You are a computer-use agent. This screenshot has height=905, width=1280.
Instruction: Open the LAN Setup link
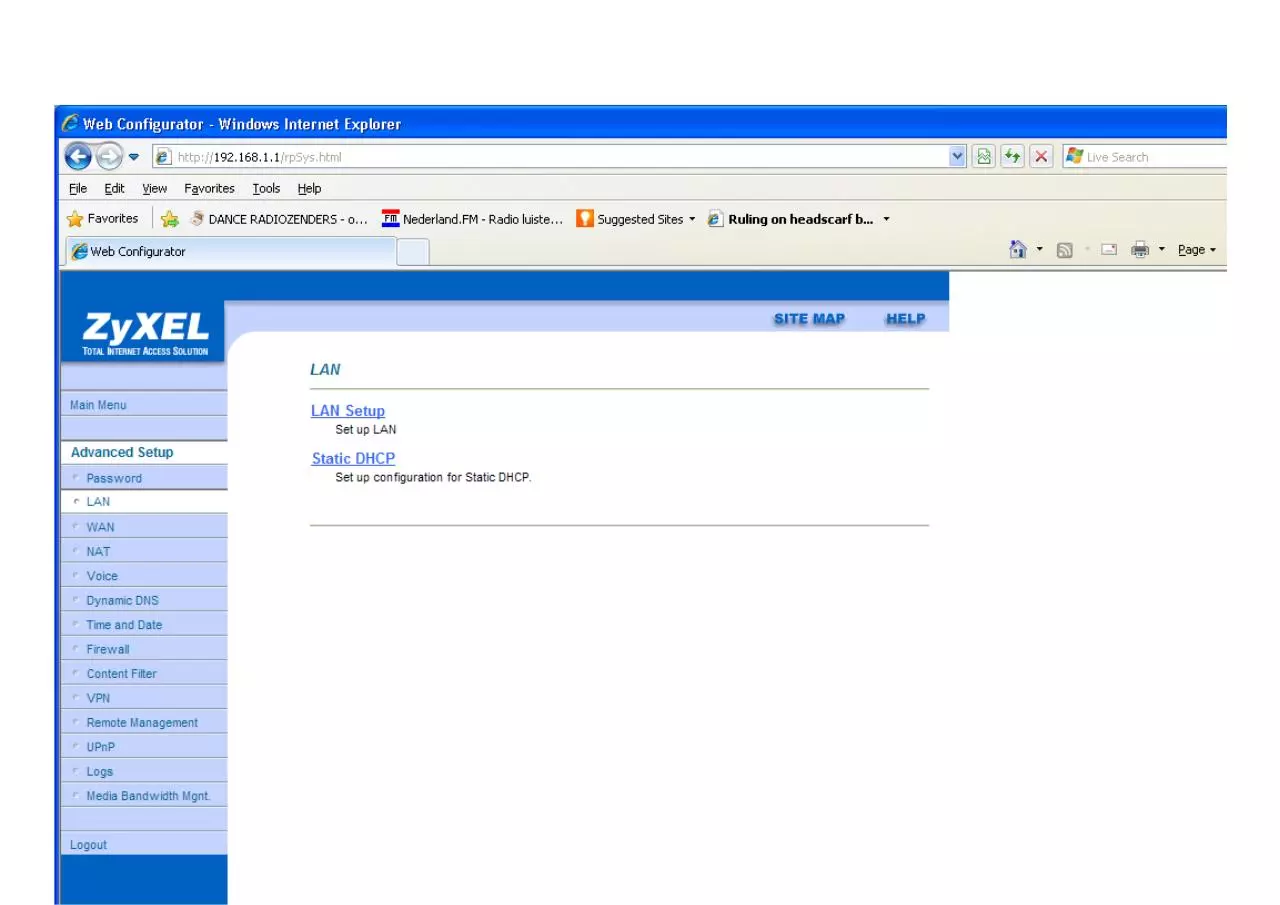[348, 410]
